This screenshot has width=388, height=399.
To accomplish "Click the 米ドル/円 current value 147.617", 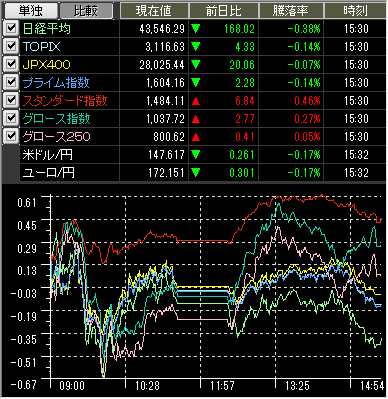I will pos(166,155).
